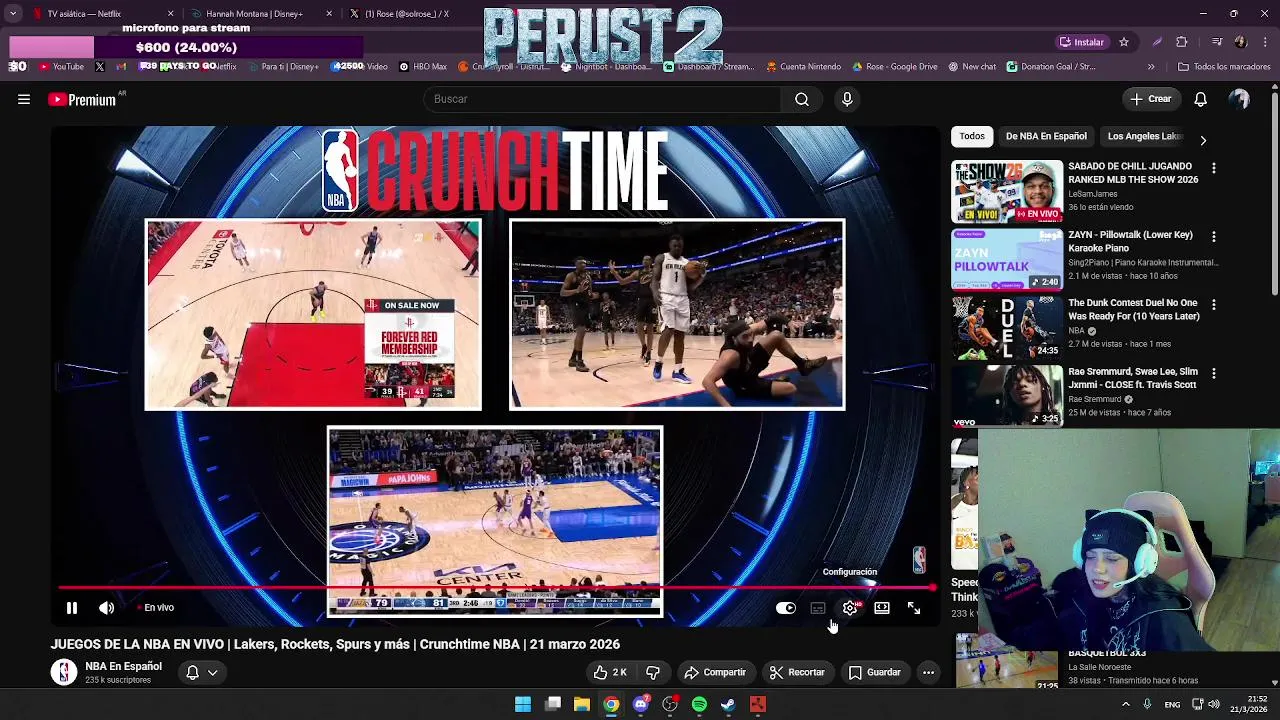Mute the video volume speaker
This screenshot has width=1280, height=720.
[x=107, y=607]
